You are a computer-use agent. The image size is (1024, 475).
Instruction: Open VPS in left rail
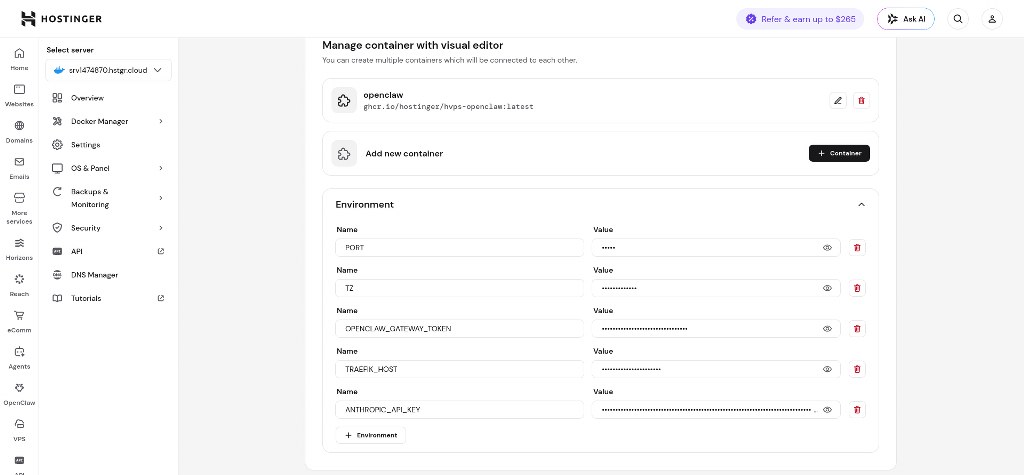point(20,431)
